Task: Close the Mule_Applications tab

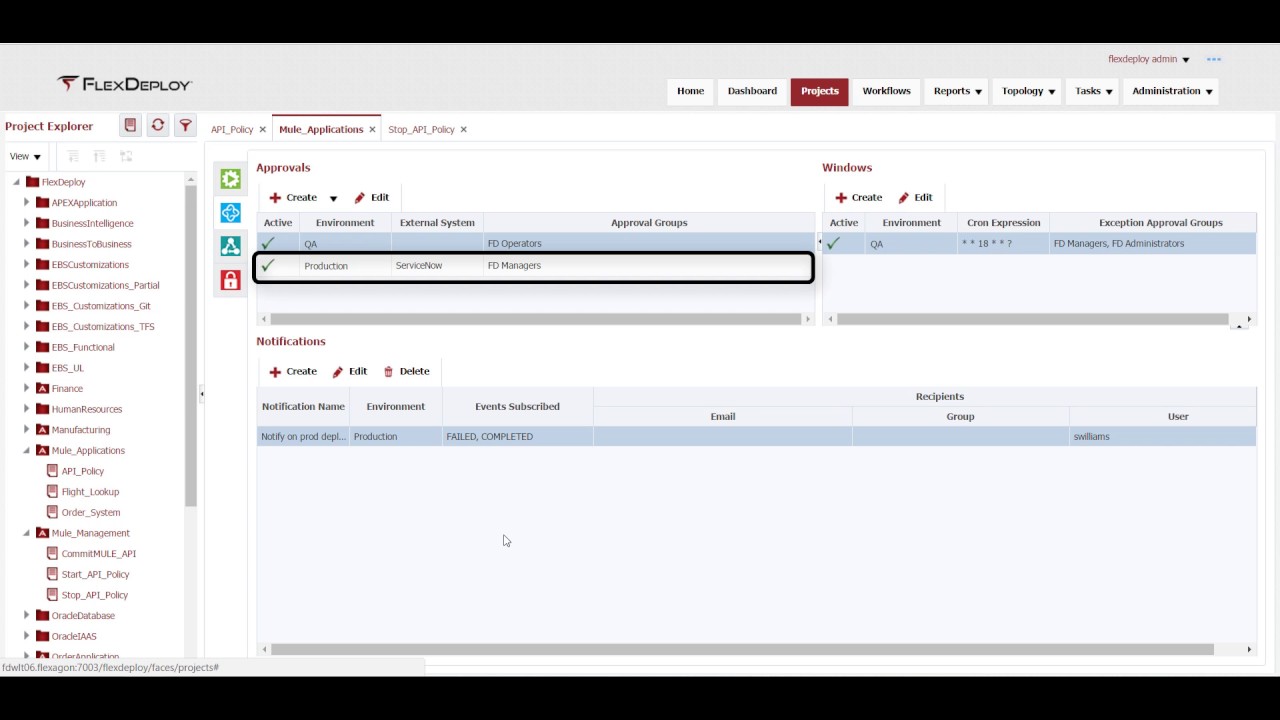Action: [x=372, y=129]
